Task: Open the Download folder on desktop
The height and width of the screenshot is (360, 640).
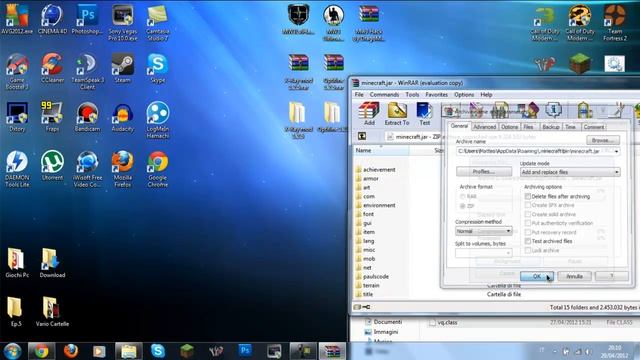Action: coord(52,263)
